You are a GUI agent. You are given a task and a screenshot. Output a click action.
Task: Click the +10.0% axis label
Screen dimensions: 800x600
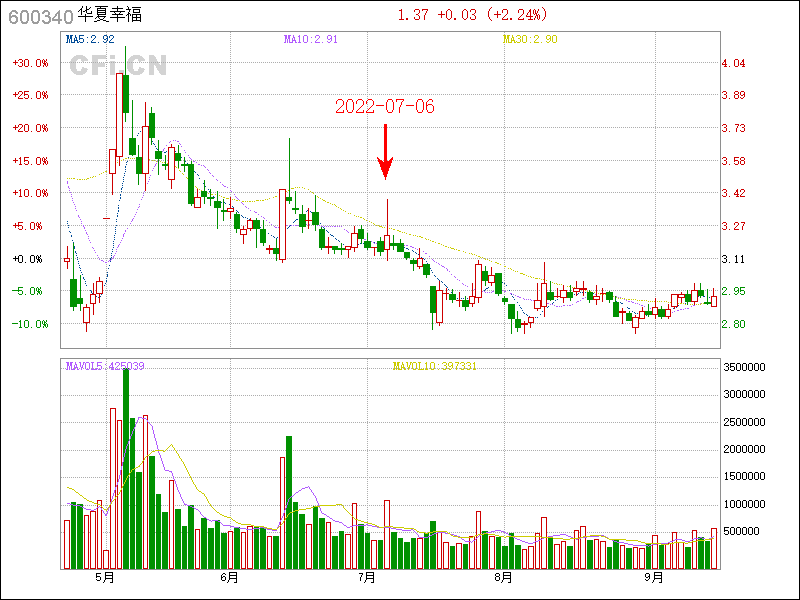tap(30, 193)
